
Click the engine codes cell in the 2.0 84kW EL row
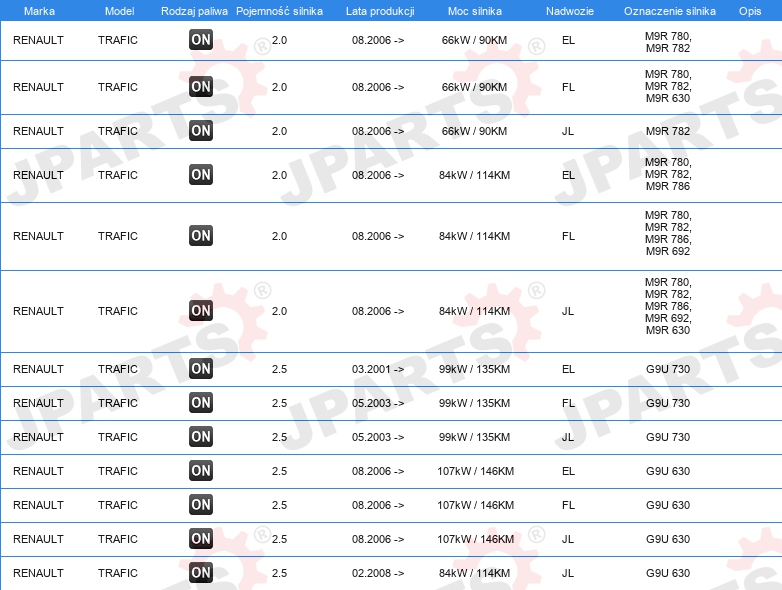pyautogui.click(x=668, y=174)
